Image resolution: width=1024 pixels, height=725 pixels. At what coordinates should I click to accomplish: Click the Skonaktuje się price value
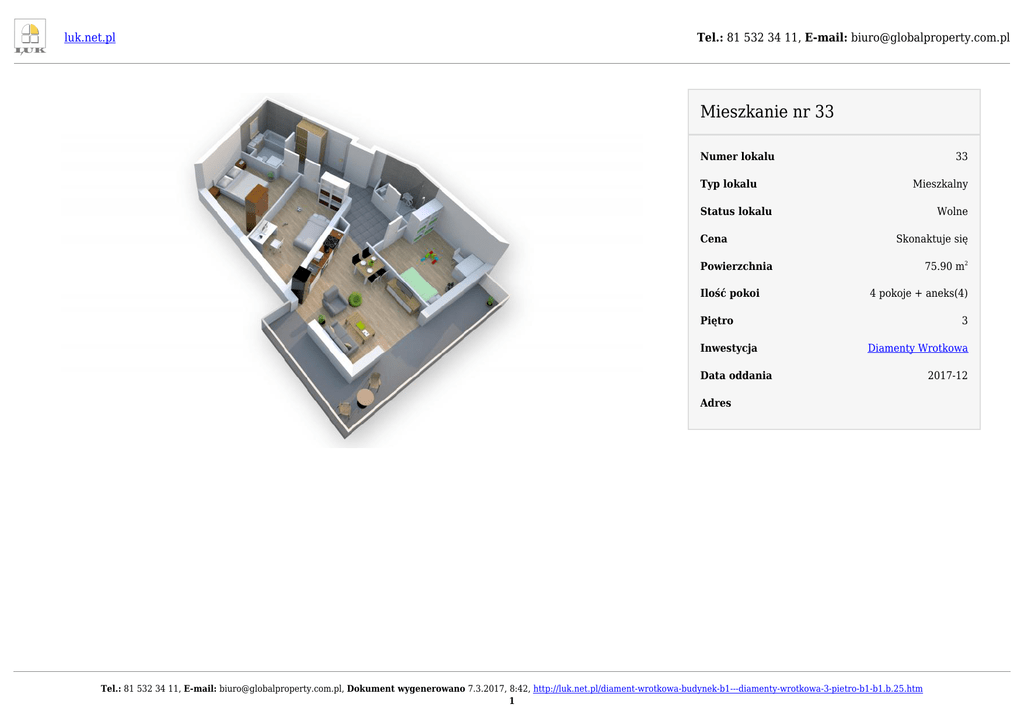pyautogui.click(x=931, y=239)
